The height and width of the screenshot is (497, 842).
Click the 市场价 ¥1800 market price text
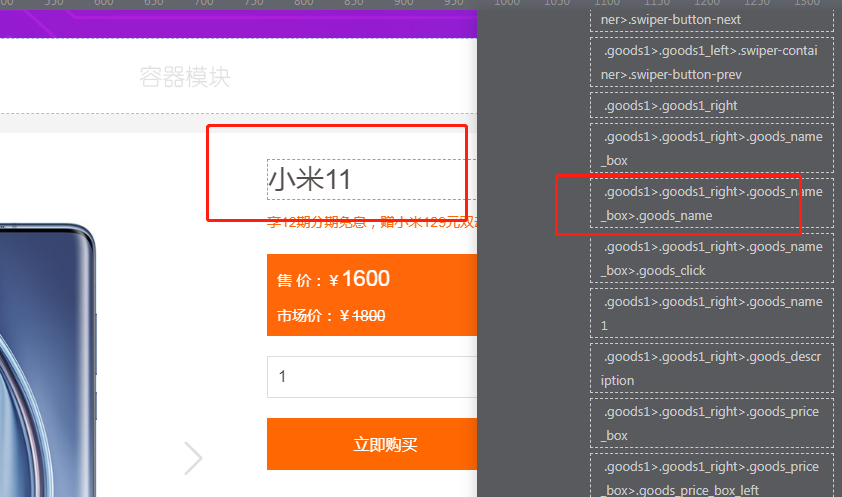[x=331, y=316]
